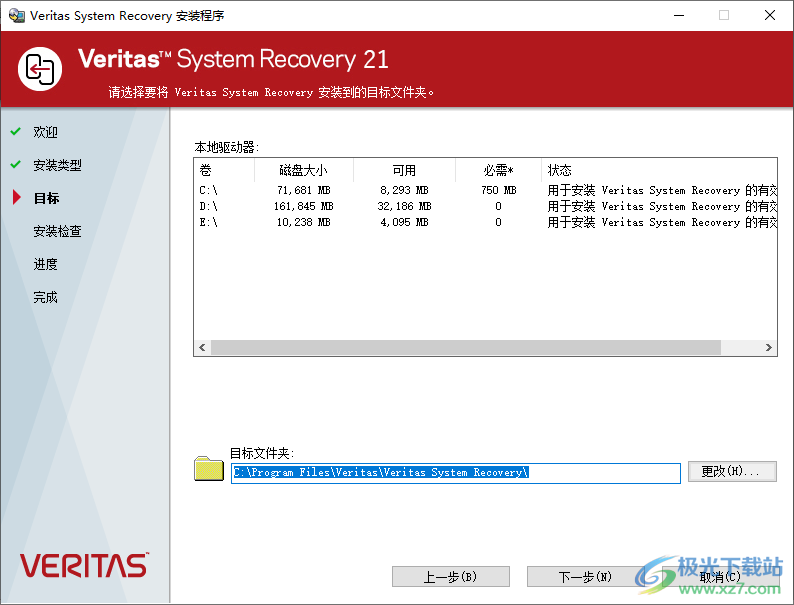This screenshot has width=794, height=605.
Task: Click the 取消(C) cancel button
Action: 720,577
